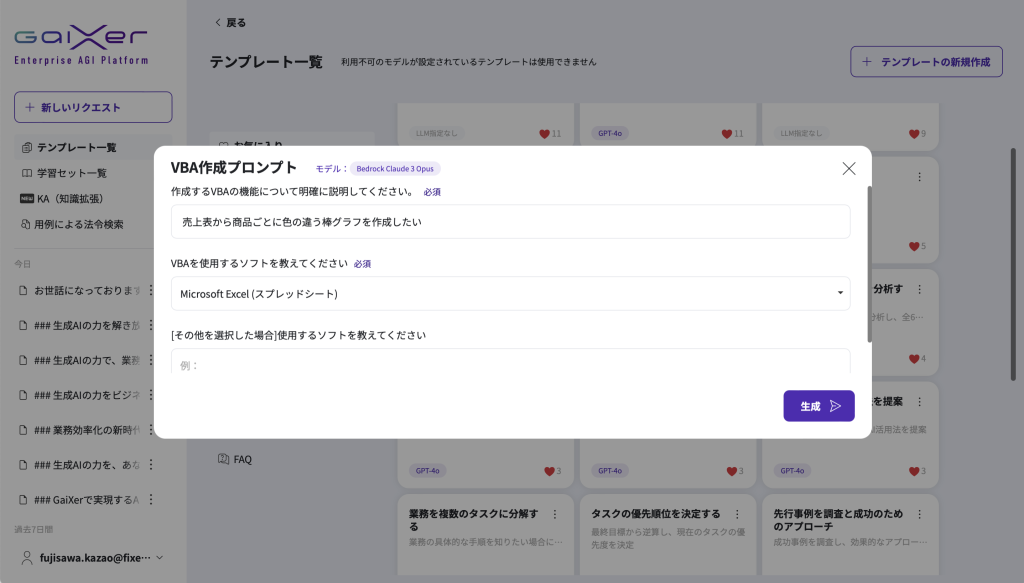Image resolution: width=1024 pixels, height=583 pixels.
Task: Open テンプレート一覧 in the sidebar
Action: [x=76, y=147]
